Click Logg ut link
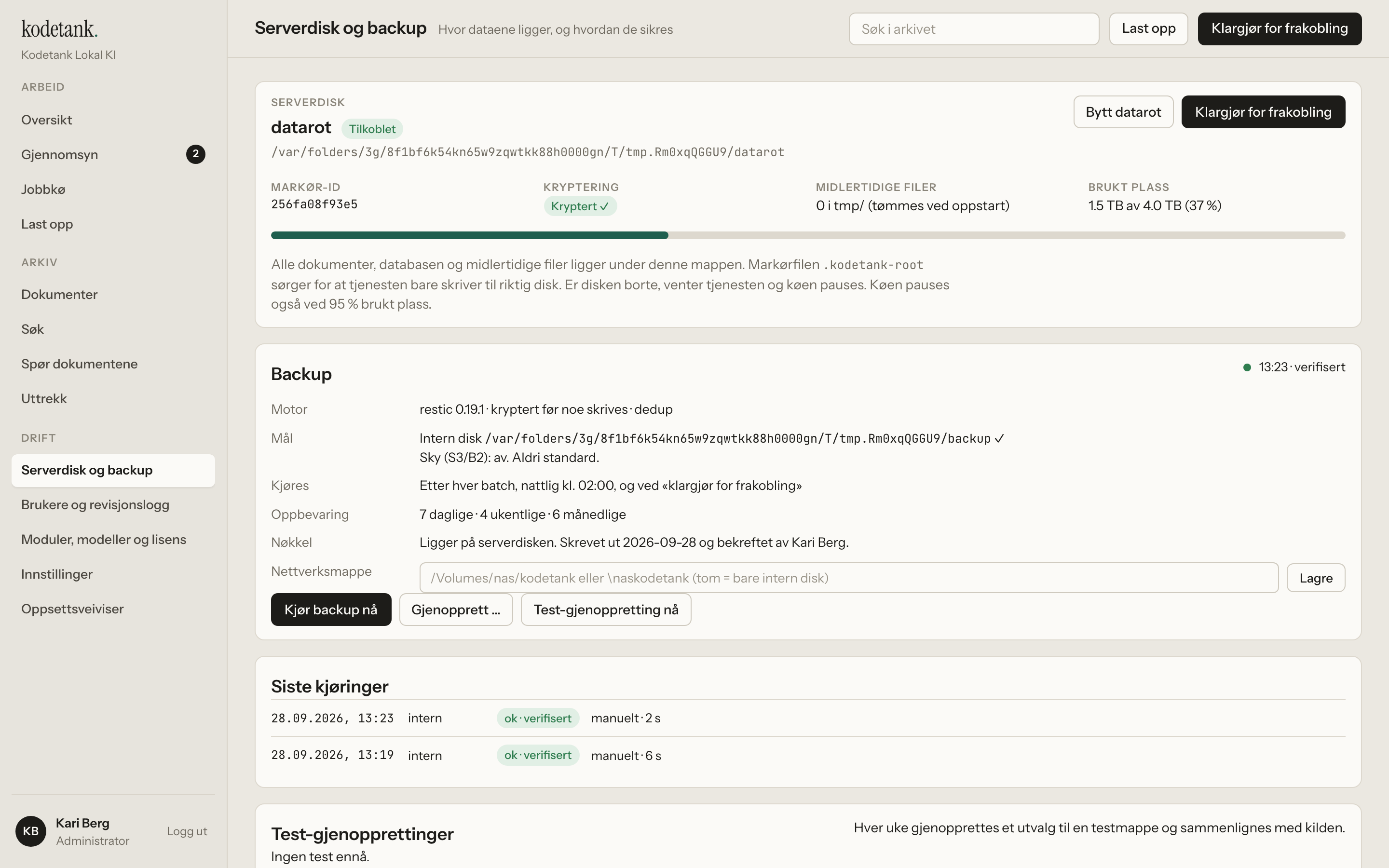The image size is (1389, 868). coord(187,831)
